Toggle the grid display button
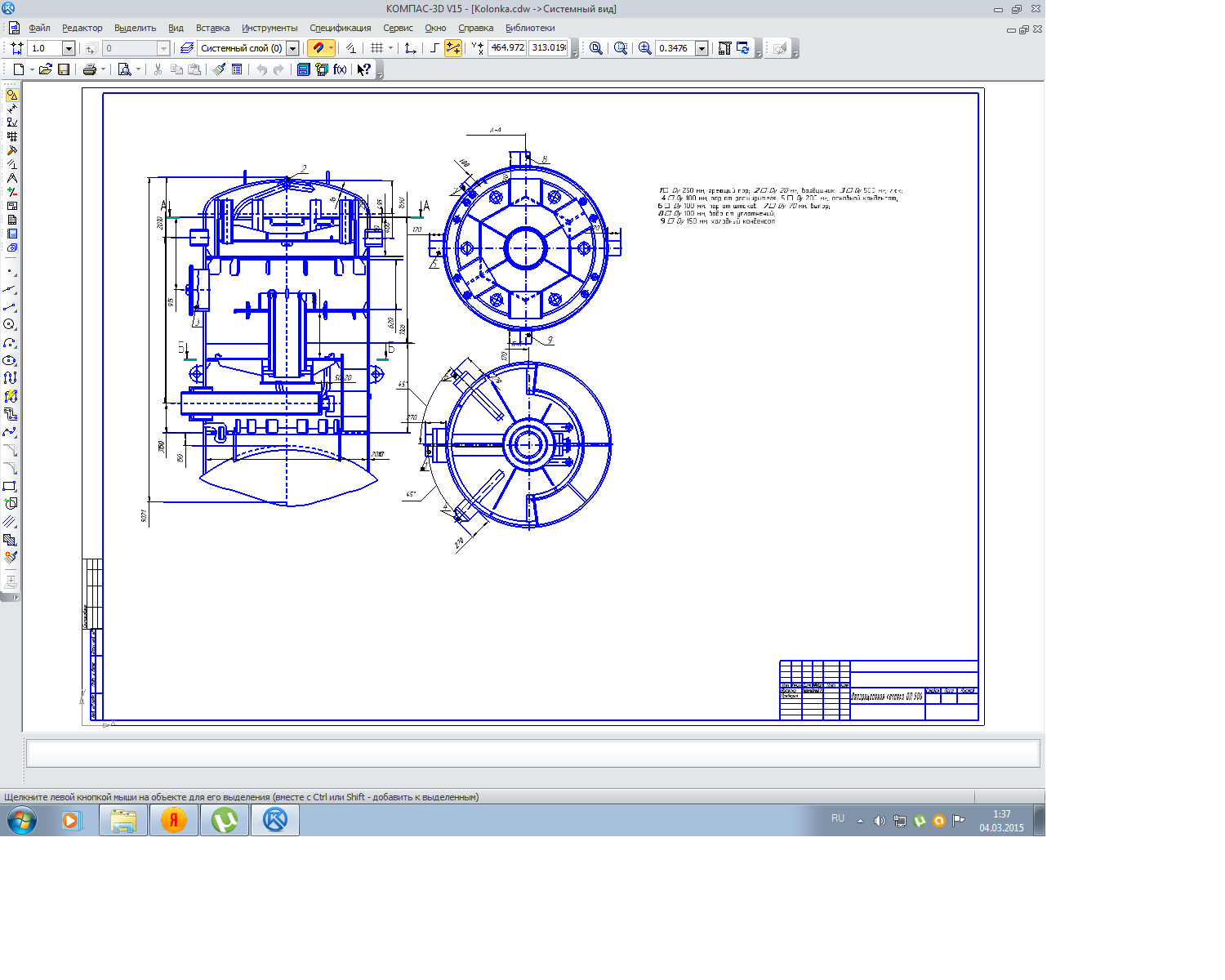Image resolution: width=1225 pixels, height=980 pixels. click(x=376, y=48)
